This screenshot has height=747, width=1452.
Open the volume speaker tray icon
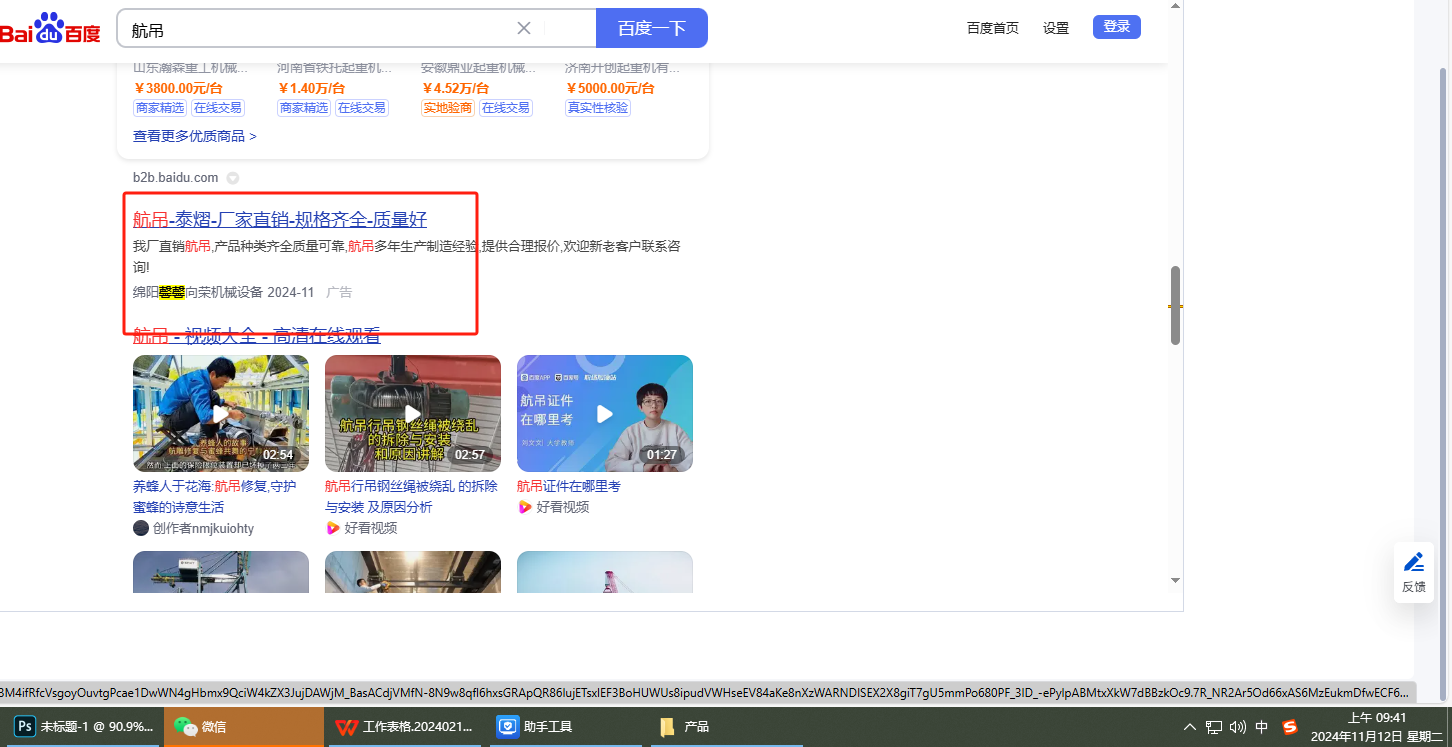click(1238, 727)
